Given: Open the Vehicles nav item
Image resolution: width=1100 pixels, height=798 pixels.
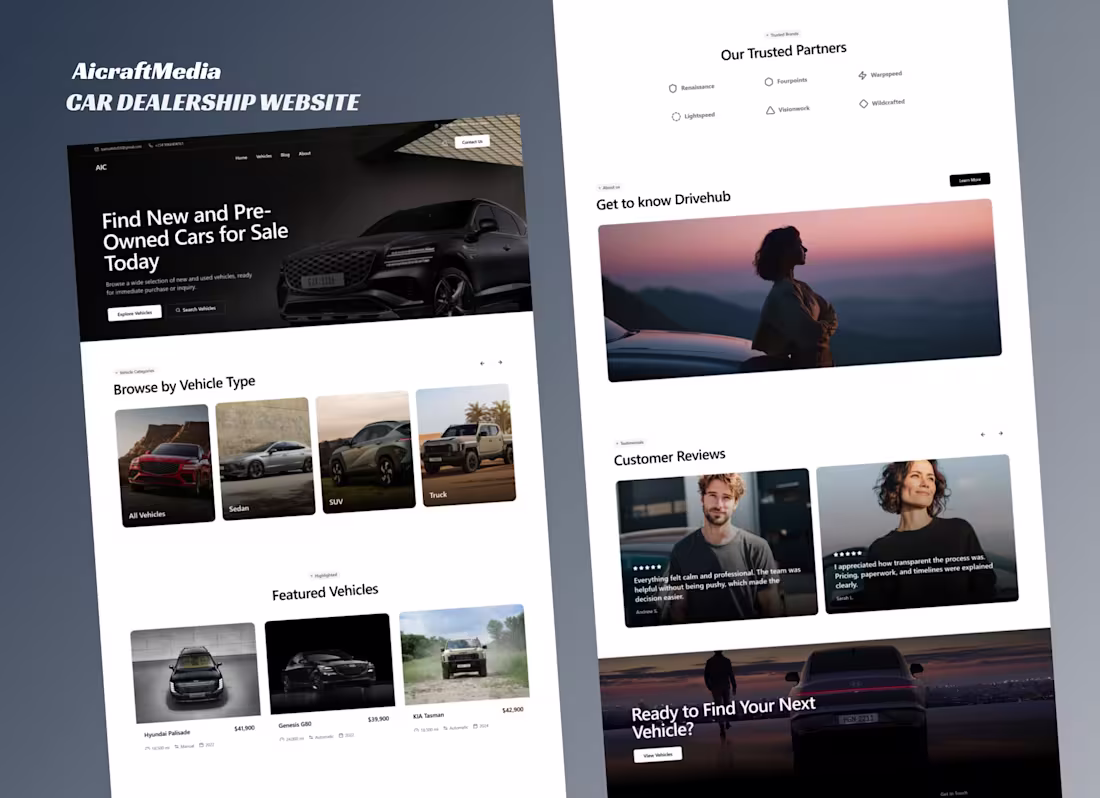Looking at the screenshot, I should point(264,156).
